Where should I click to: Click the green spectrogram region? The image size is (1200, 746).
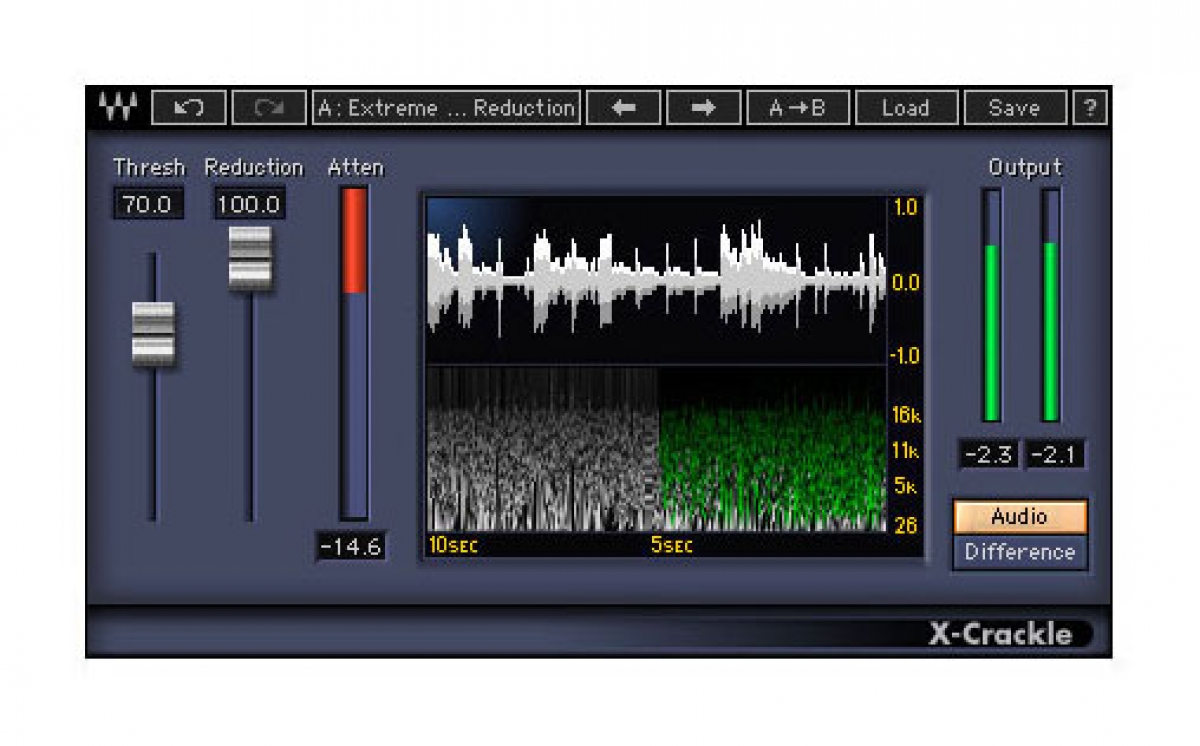click(x=772, y=450)
